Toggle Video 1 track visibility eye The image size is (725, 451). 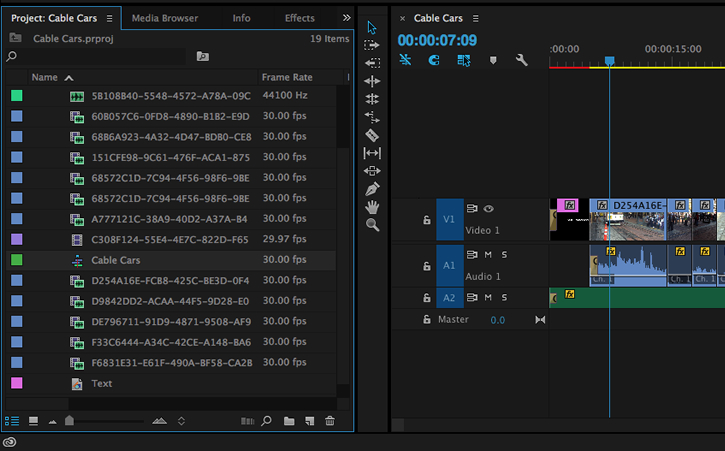point(488,209)
